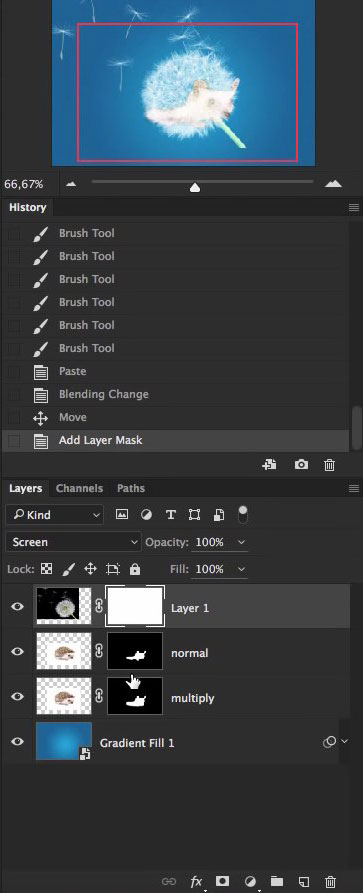The image size is (363, 893).
Task: Create a new layer
Action: point(304,882)
